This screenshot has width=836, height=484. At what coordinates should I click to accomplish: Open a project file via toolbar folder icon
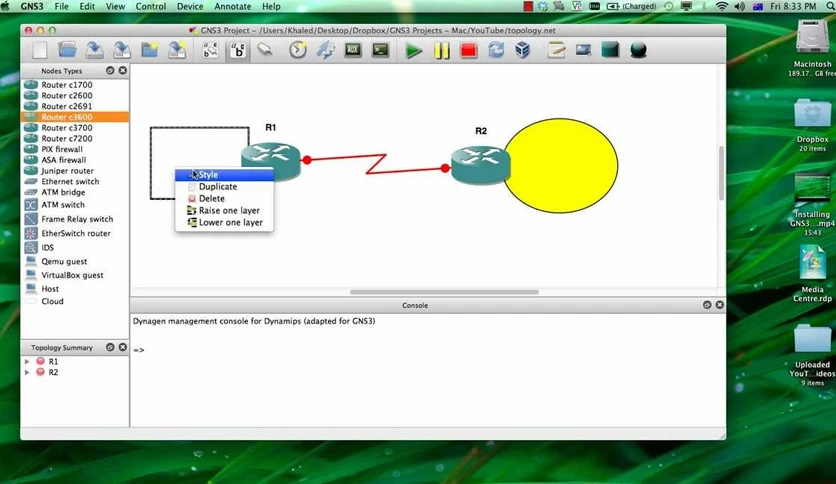click(x=67, y=50)
